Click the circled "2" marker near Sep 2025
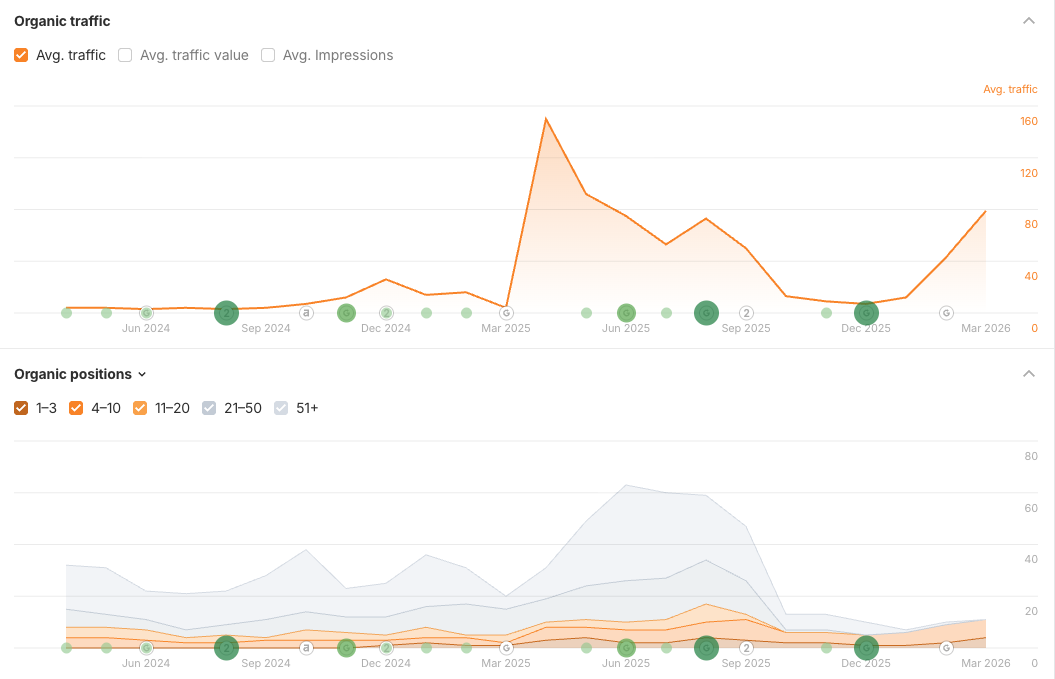The width and height of the screenshot is (1055, 679). (746, 312)
